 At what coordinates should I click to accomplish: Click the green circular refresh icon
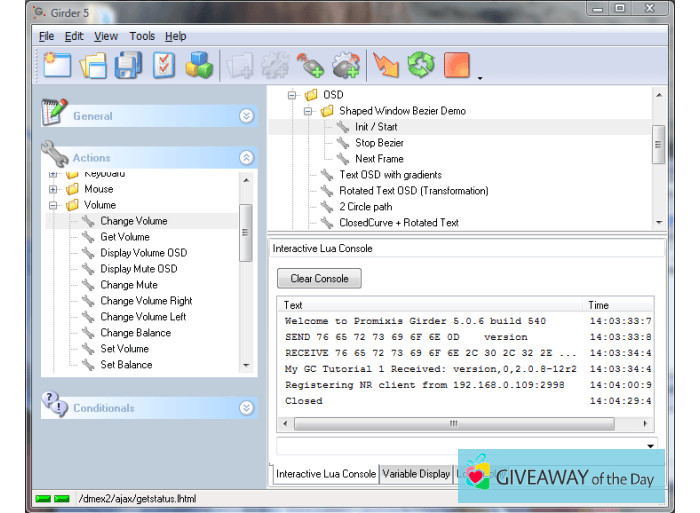point(420,66)
